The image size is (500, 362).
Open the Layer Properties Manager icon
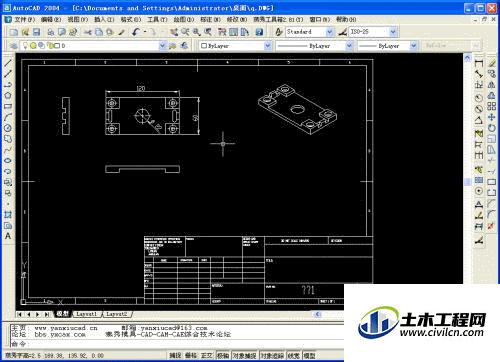(13, 46)
